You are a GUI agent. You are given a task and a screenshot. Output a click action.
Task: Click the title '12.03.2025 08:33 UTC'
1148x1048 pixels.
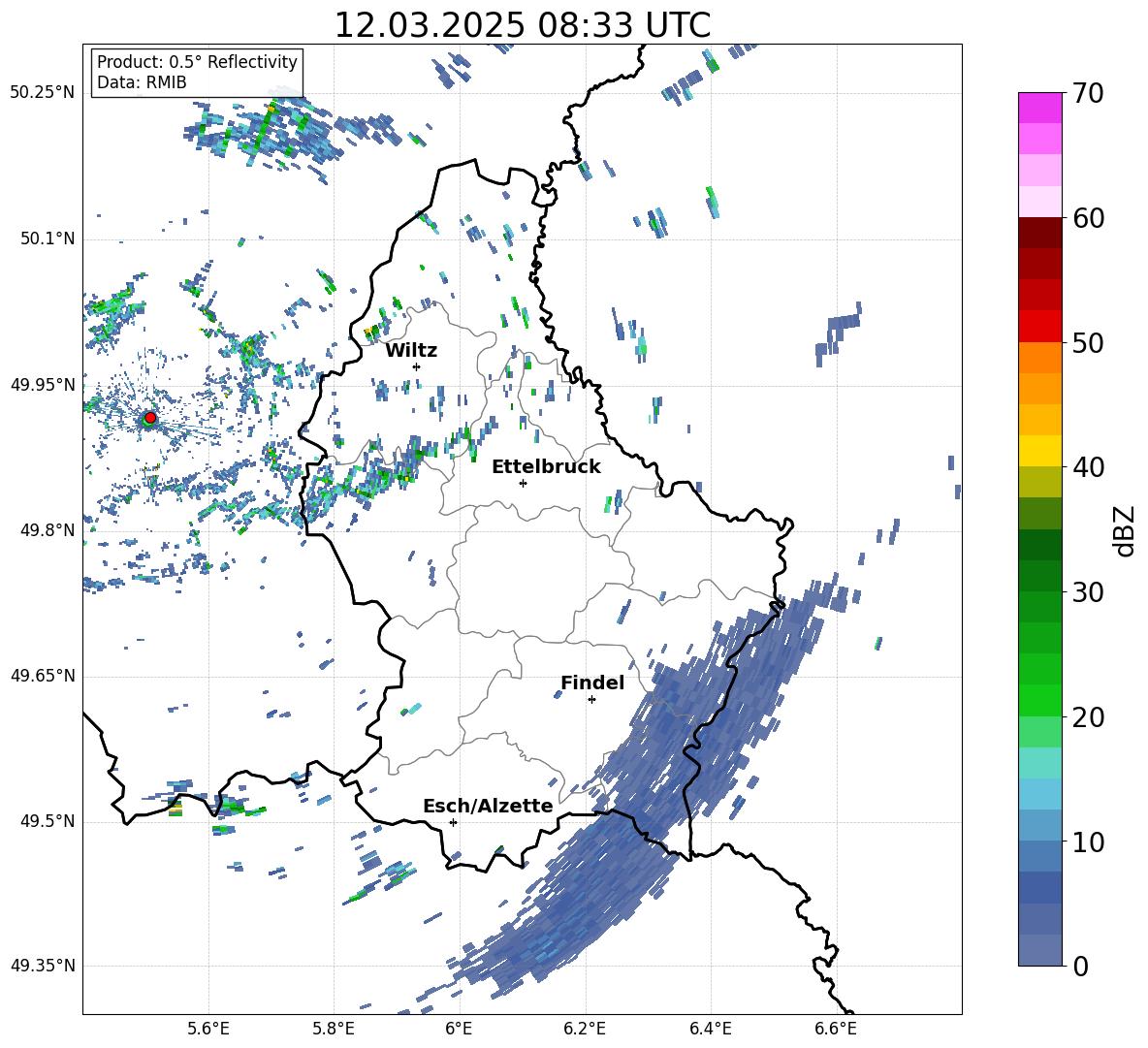tap(522, 25)
